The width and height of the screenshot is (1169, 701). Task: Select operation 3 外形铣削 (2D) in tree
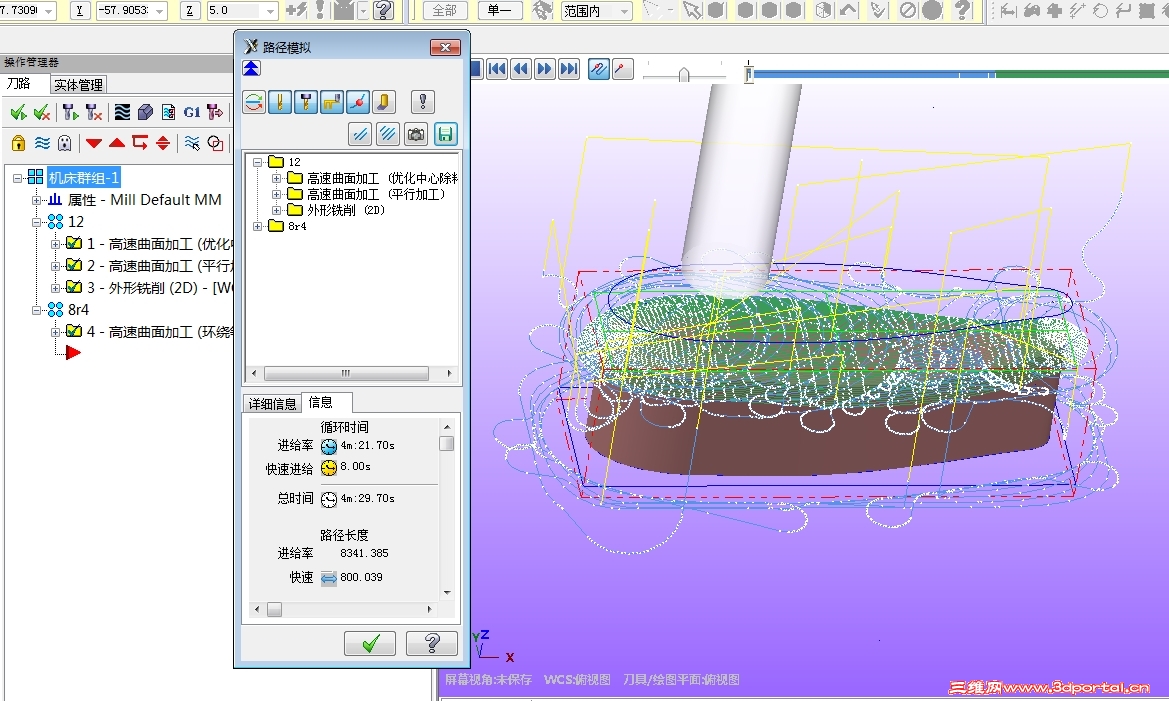point(160,288)
